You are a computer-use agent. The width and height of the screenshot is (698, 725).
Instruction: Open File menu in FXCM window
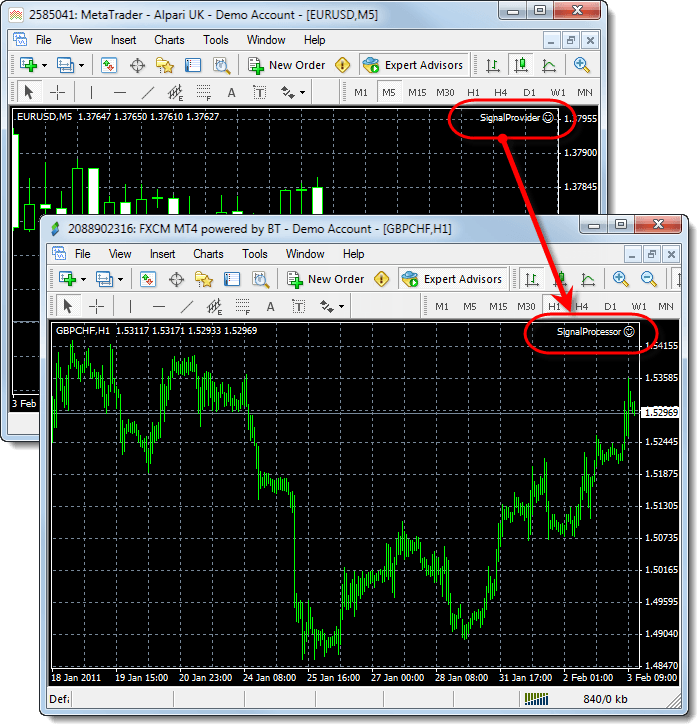pyautogui.click(x=83, y=254)
